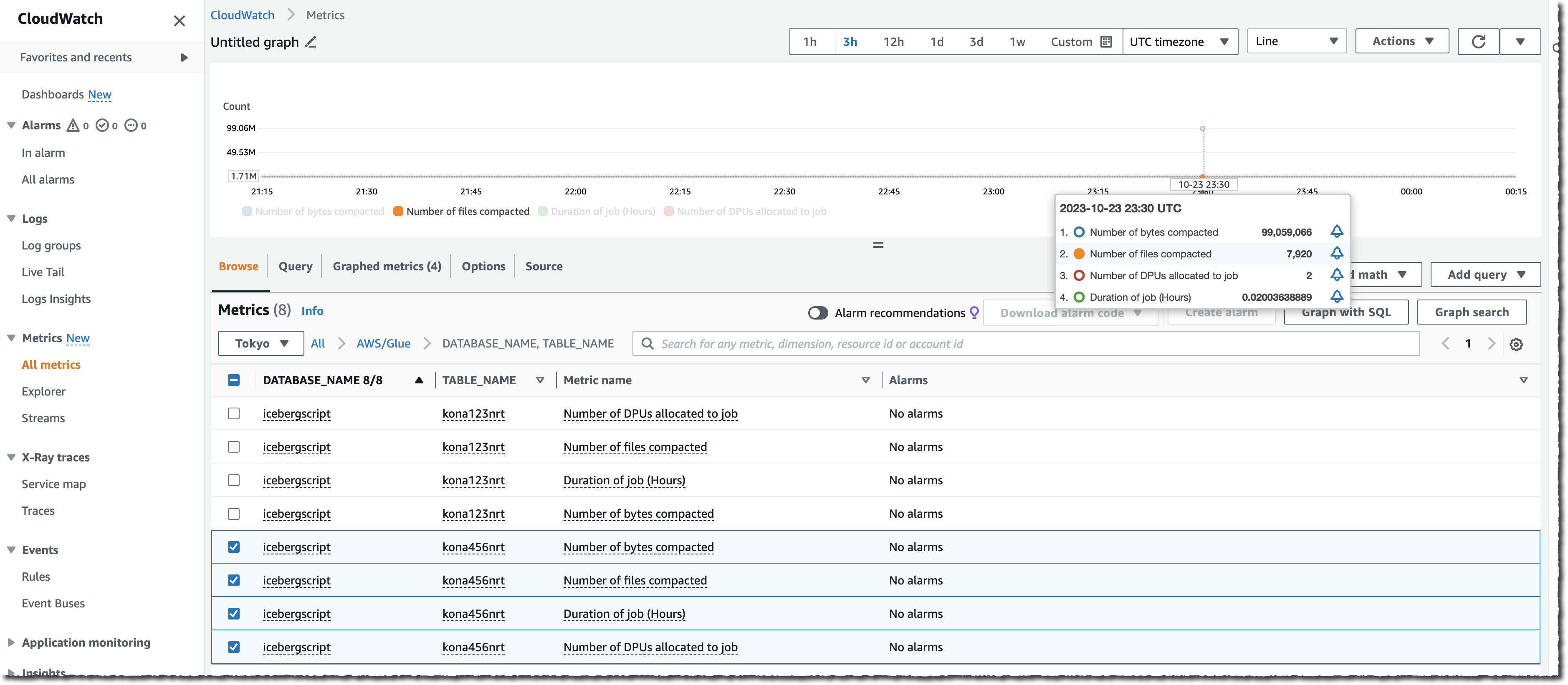Go to next metrics page arrow

coord(1491,344)
